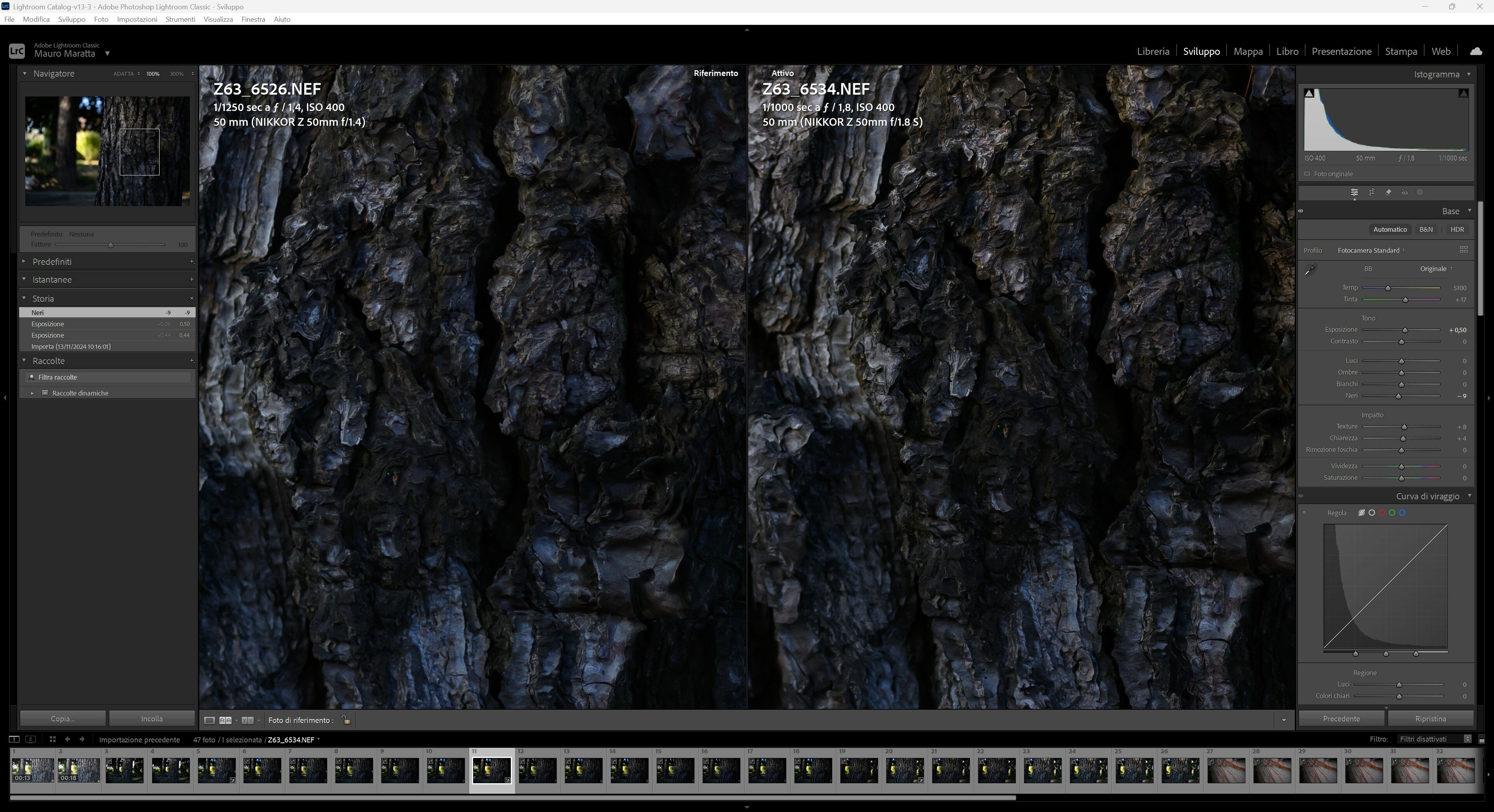Select the Healing eraser tool
This screenshot has width=1494, height=812.
(1389, 192)
